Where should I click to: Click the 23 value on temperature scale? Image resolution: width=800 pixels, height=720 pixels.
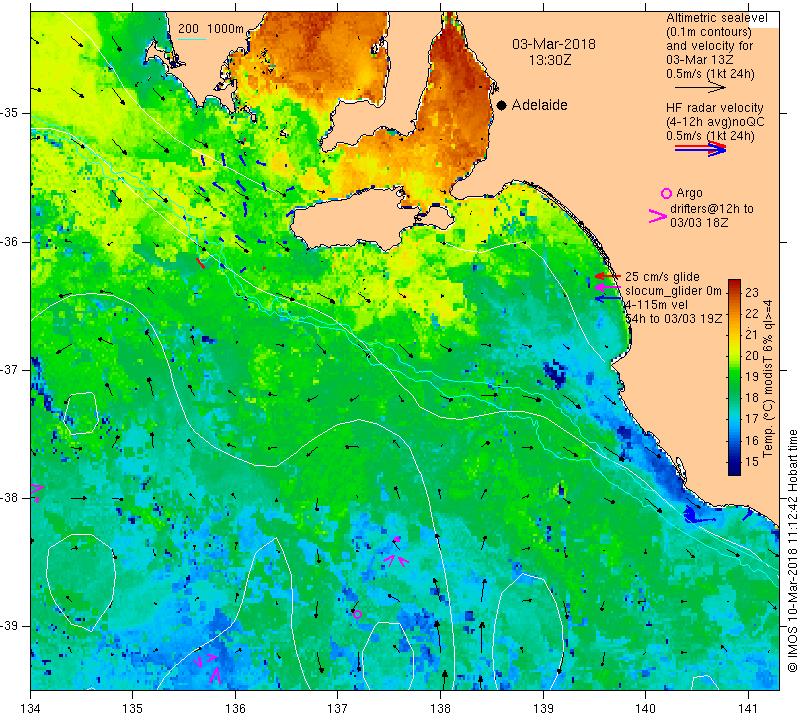pyautogui.click(x=752, y=292)
